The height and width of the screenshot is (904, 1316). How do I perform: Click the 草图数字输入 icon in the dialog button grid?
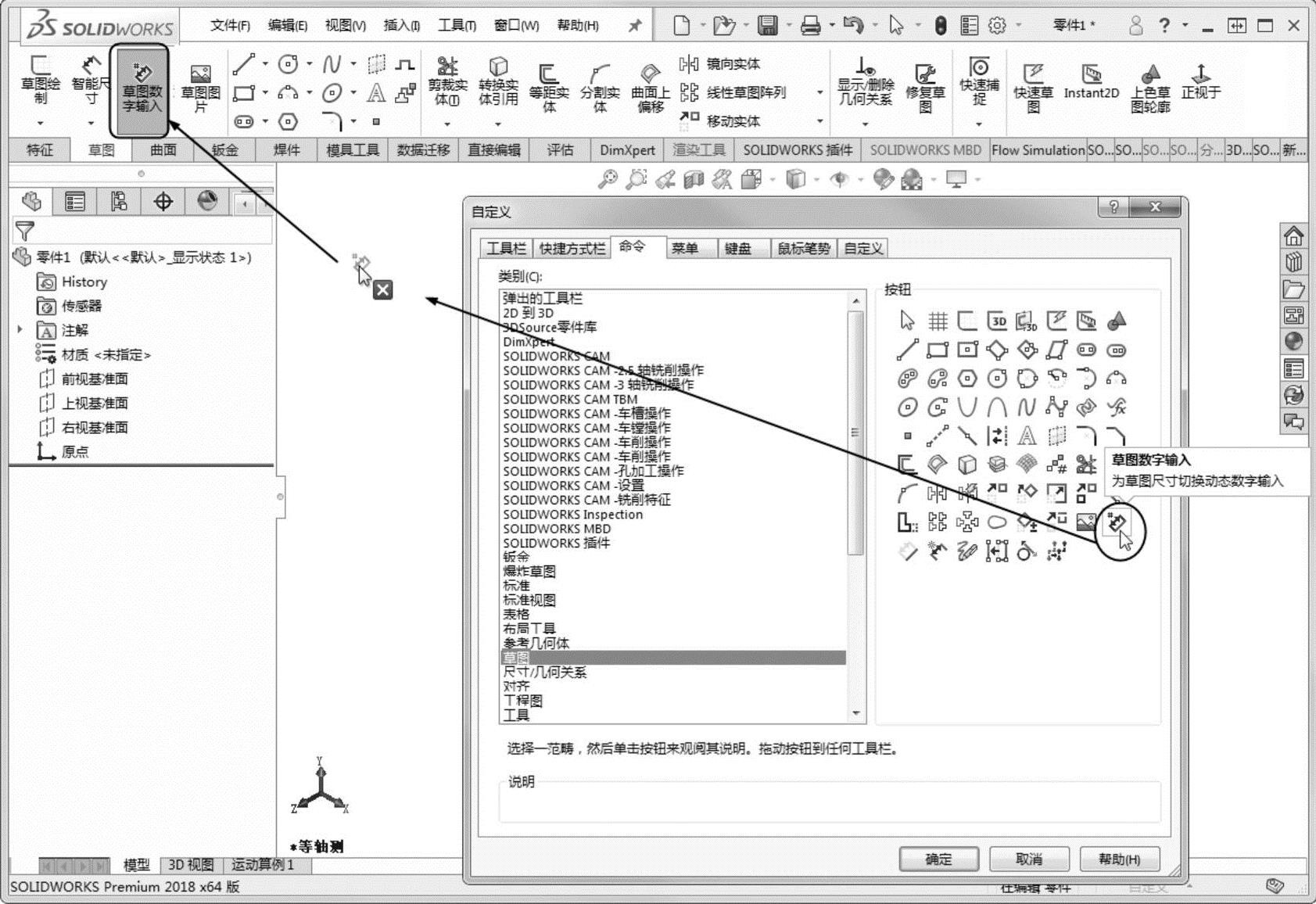(x=1117, y=522)
